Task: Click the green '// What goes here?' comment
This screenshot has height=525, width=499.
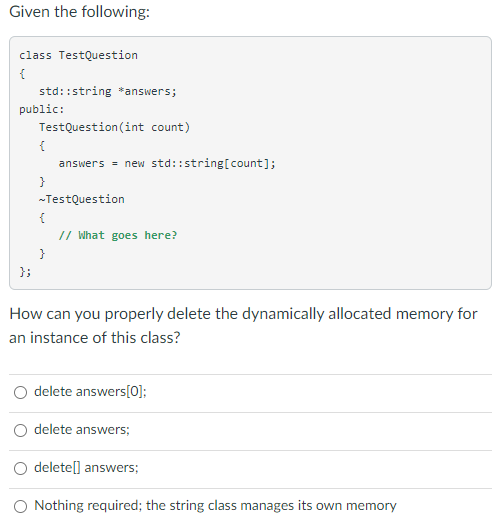Action: click(x=118, y=235)
